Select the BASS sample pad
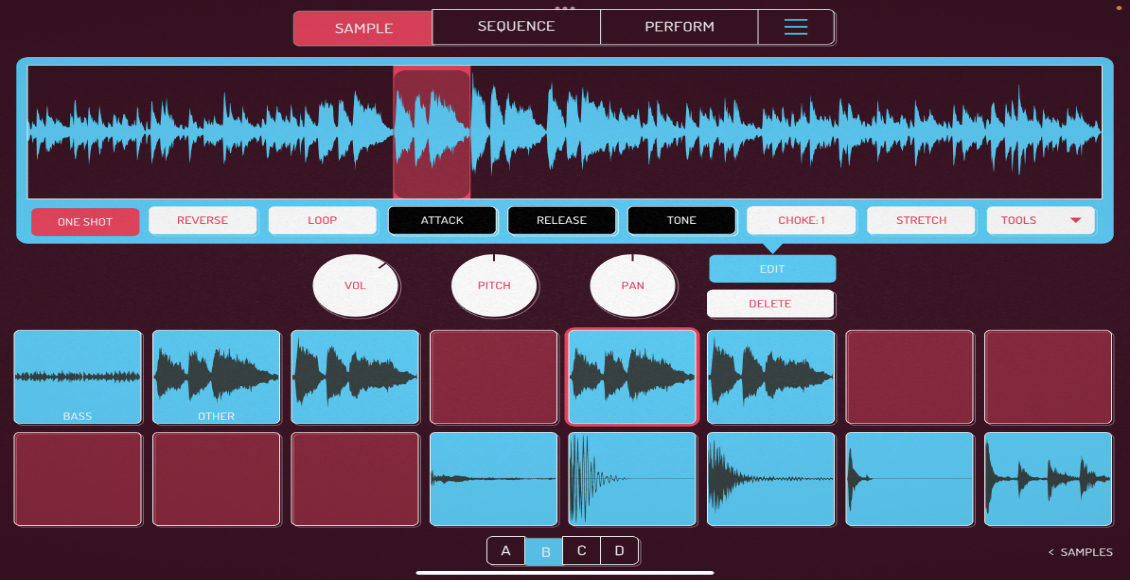 78,377
